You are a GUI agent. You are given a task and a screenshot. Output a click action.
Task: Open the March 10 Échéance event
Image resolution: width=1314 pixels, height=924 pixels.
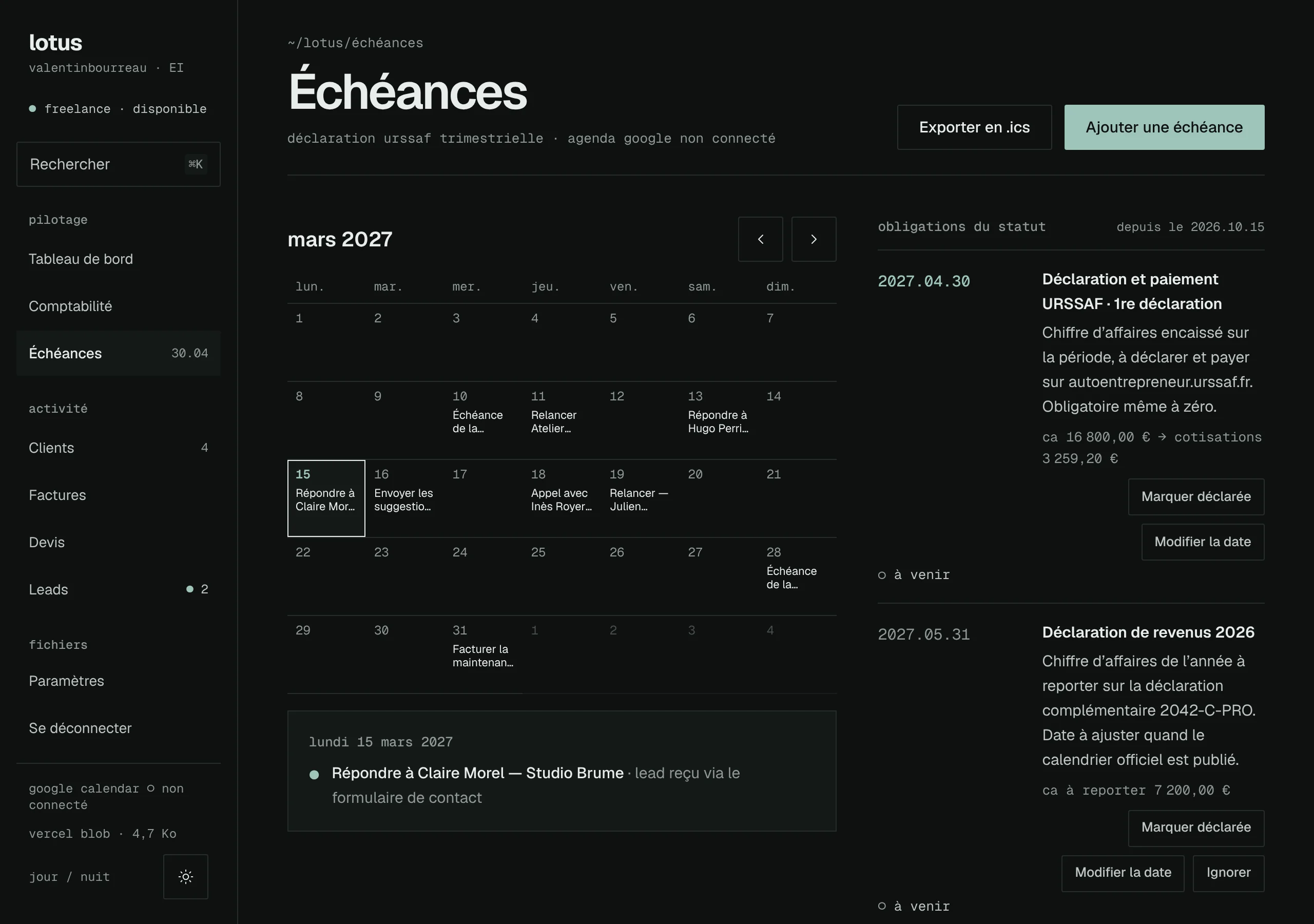pyautogui.click(x=478, y=421)
